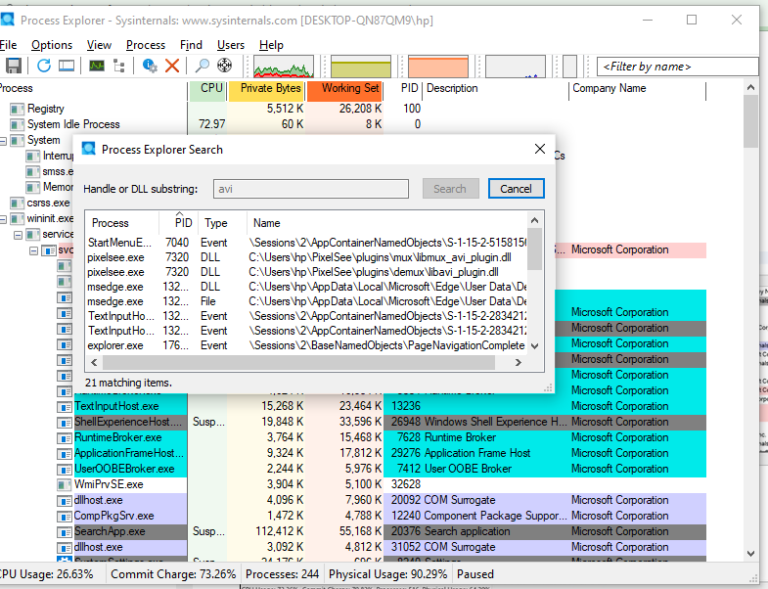Click the Handle or DLL substring field
This screenshot has width=768, height=589.
[311, 189]
